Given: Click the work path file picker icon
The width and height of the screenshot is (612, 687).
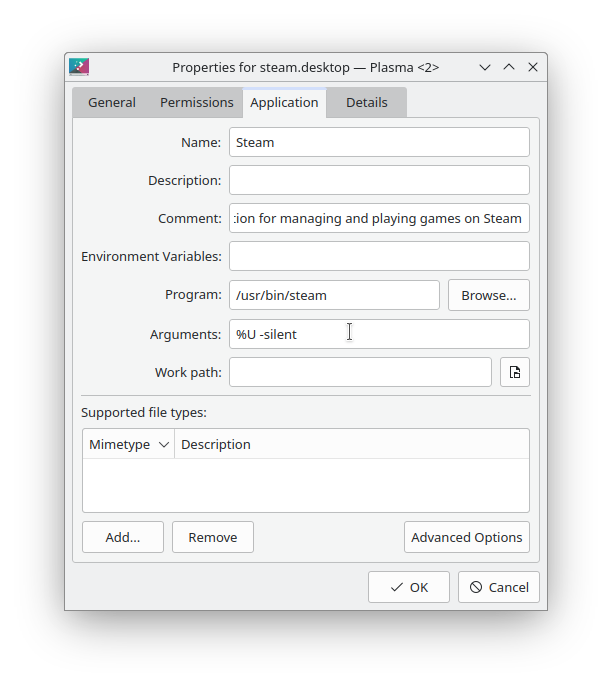Looking at the screenshot, I should click(514, 372).
